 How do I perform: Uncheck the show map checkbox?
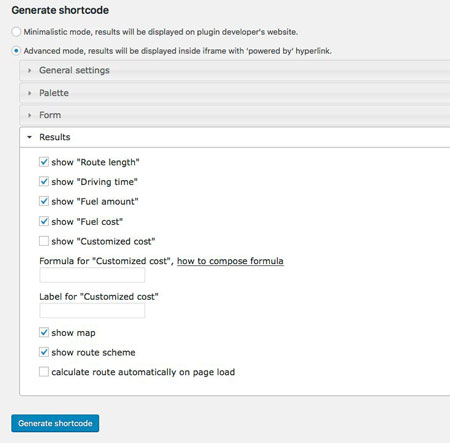click(x=44, y=332)
